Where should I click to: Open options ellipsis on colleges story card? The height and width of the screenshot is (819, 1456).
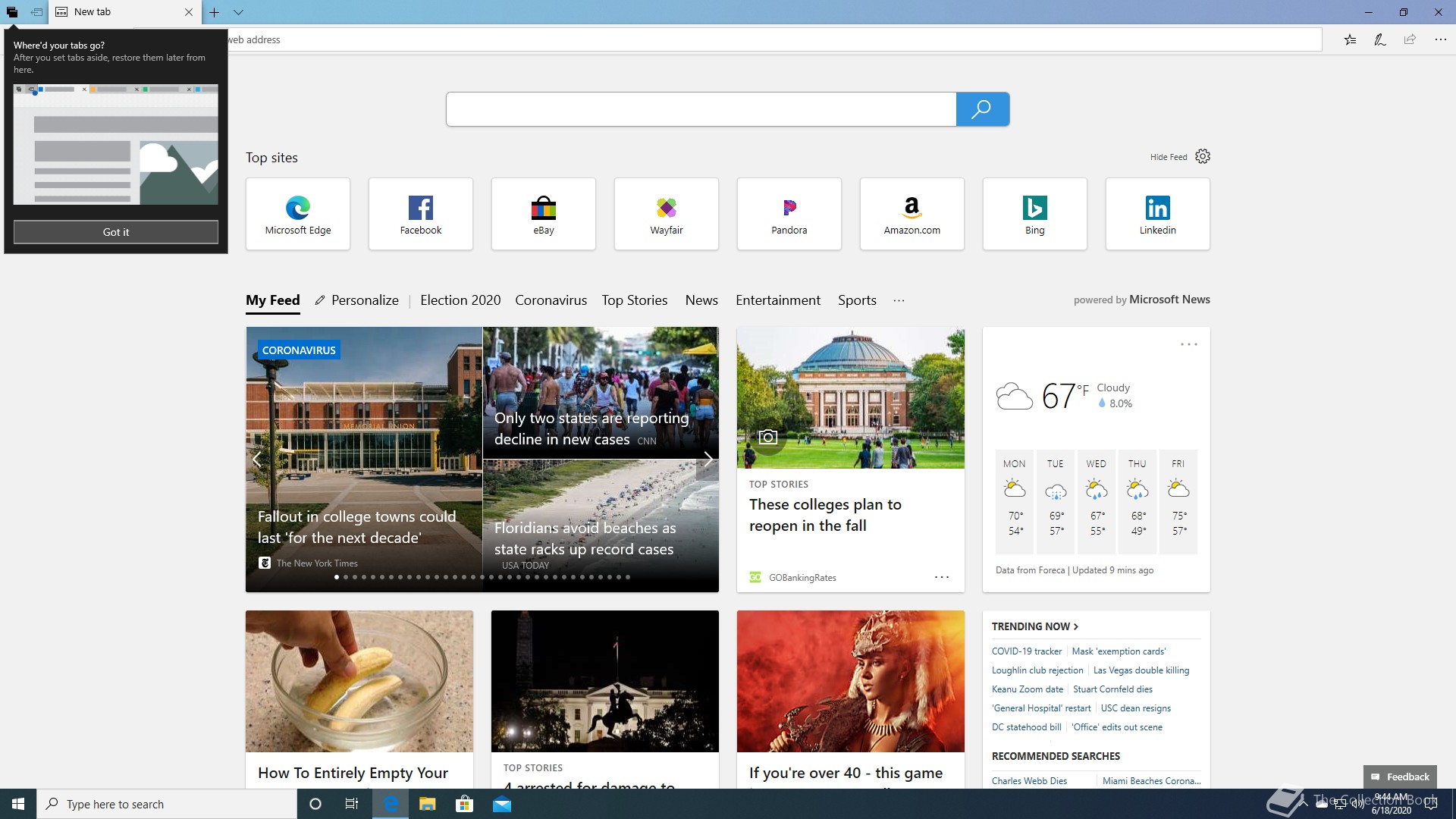pyautogui.click(x=942, y=577)
